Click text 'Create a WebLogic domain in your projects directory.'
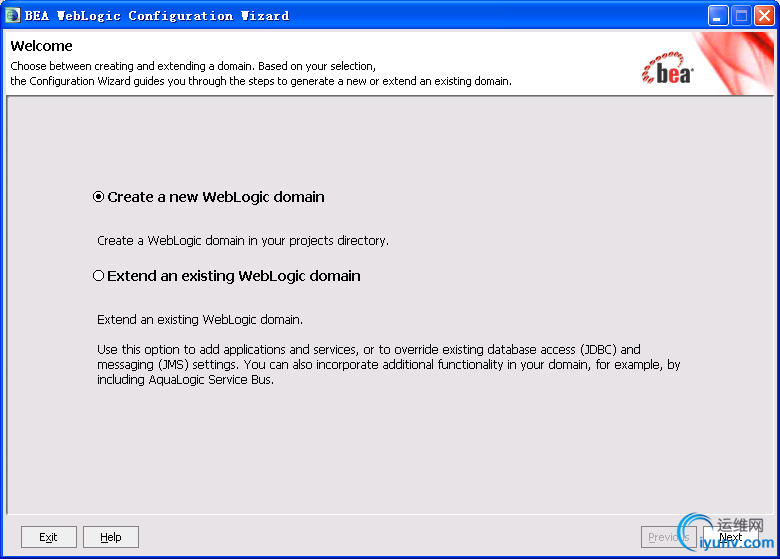 click(x=243, y=241)
